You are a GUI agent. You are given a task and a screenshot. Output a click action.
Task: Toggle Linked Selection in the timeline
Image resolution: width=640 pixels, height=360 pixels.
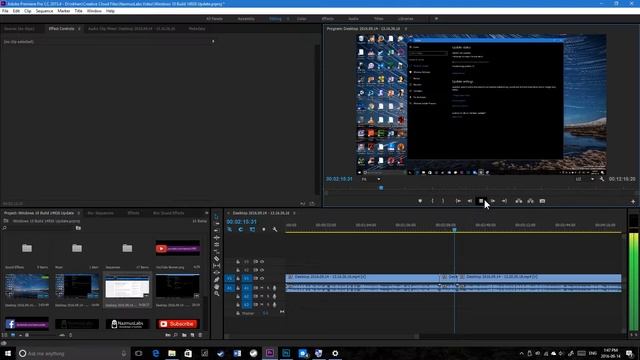(x=252, y=230)
